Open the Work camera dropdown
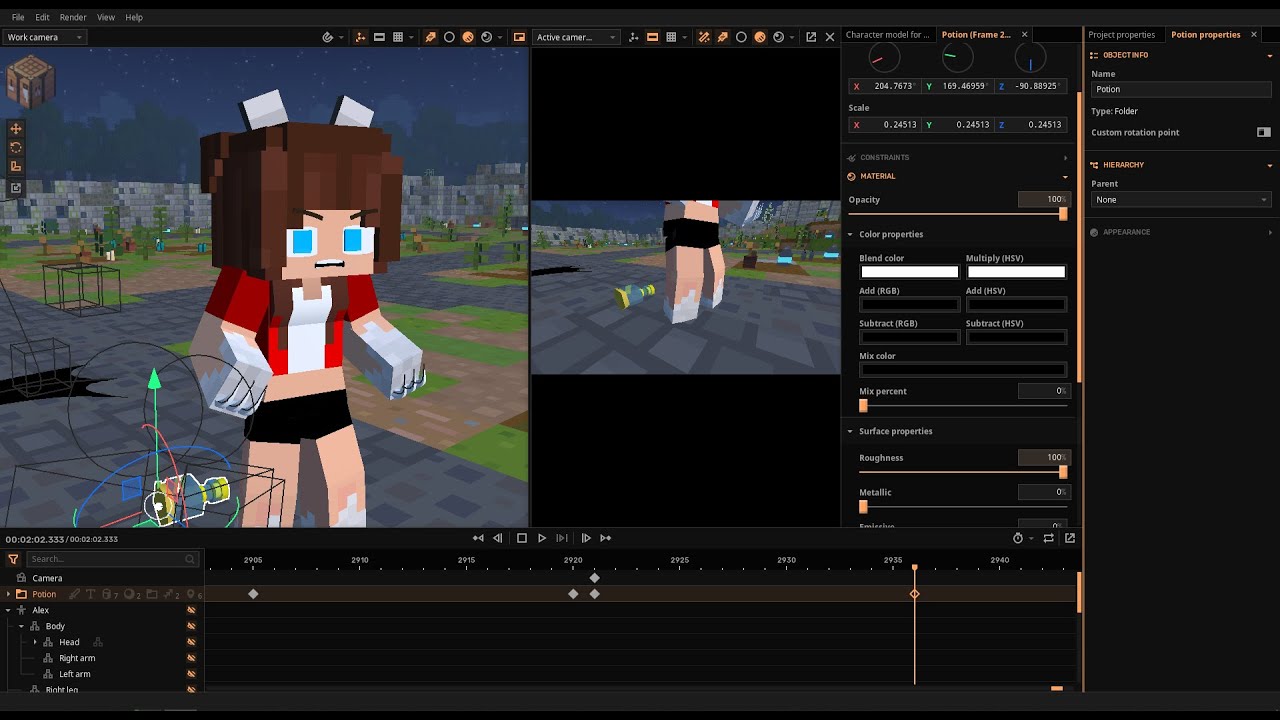1280x720 pixels. pos(44,37)
